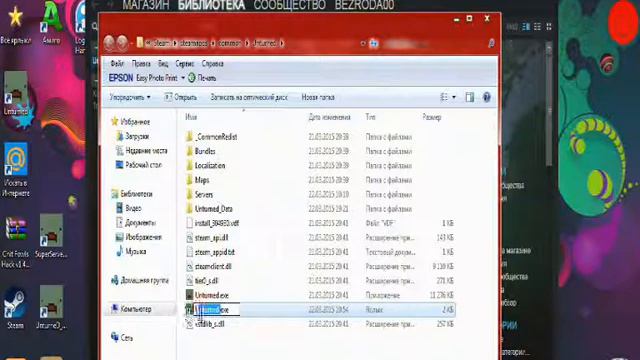Select the Amigo desktop shortcut

click(51, 18)
